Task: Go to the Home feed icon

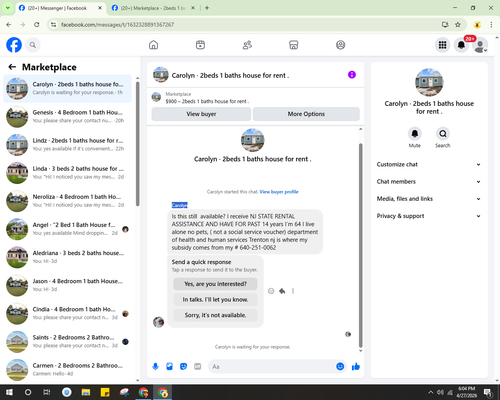Action: (153, 45)
